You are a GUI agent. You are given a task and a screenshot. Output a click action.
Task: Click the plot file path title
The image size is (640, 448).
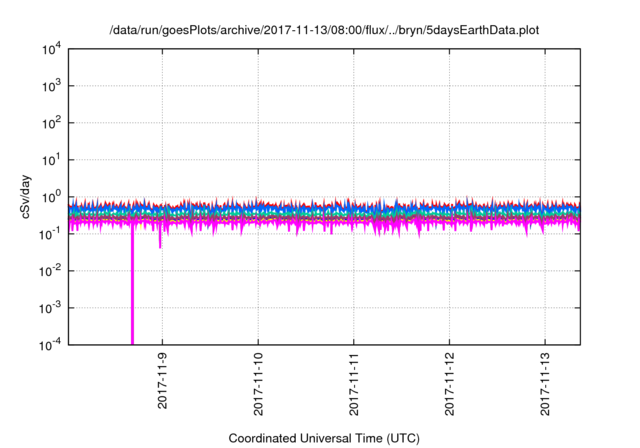point(324,30)
